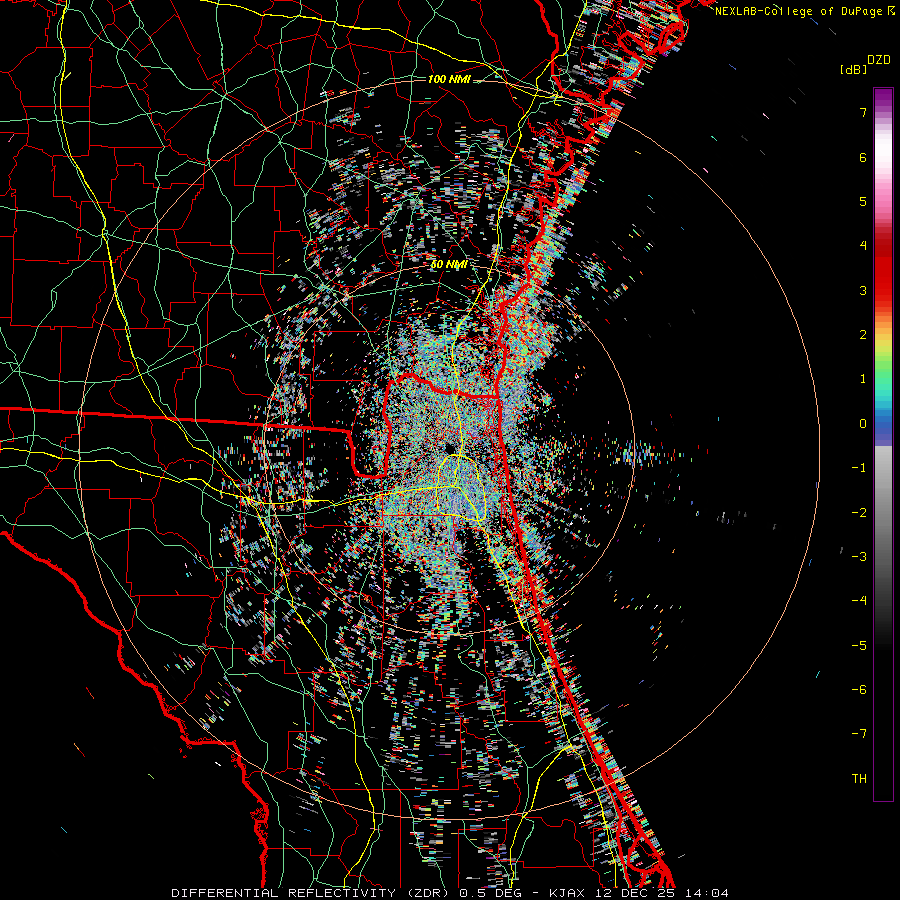The image size is (900, 900).
Task: Click the ZDR color scale bar
Action: pyautogui.click(x=883, y=444)
